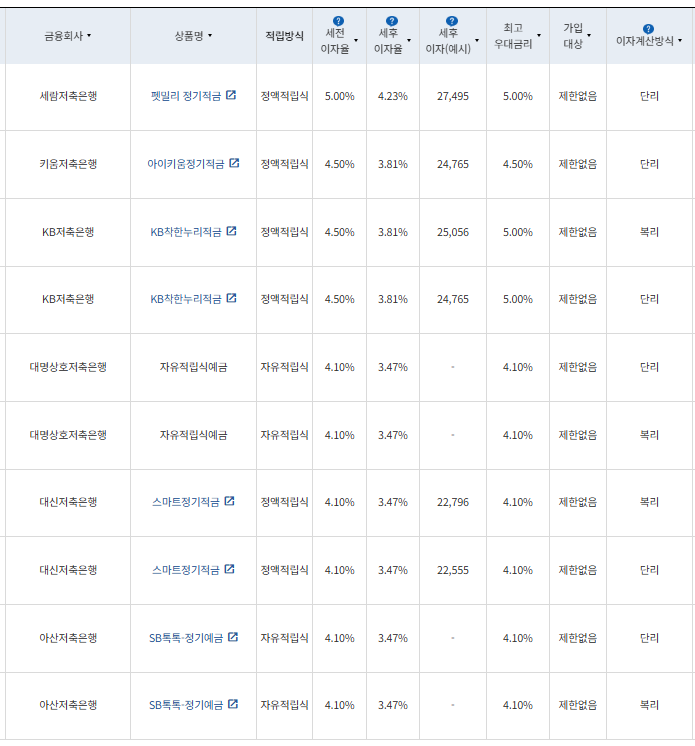Click 단리 in the 세람저축은행 row

click(x=649, y=96)
